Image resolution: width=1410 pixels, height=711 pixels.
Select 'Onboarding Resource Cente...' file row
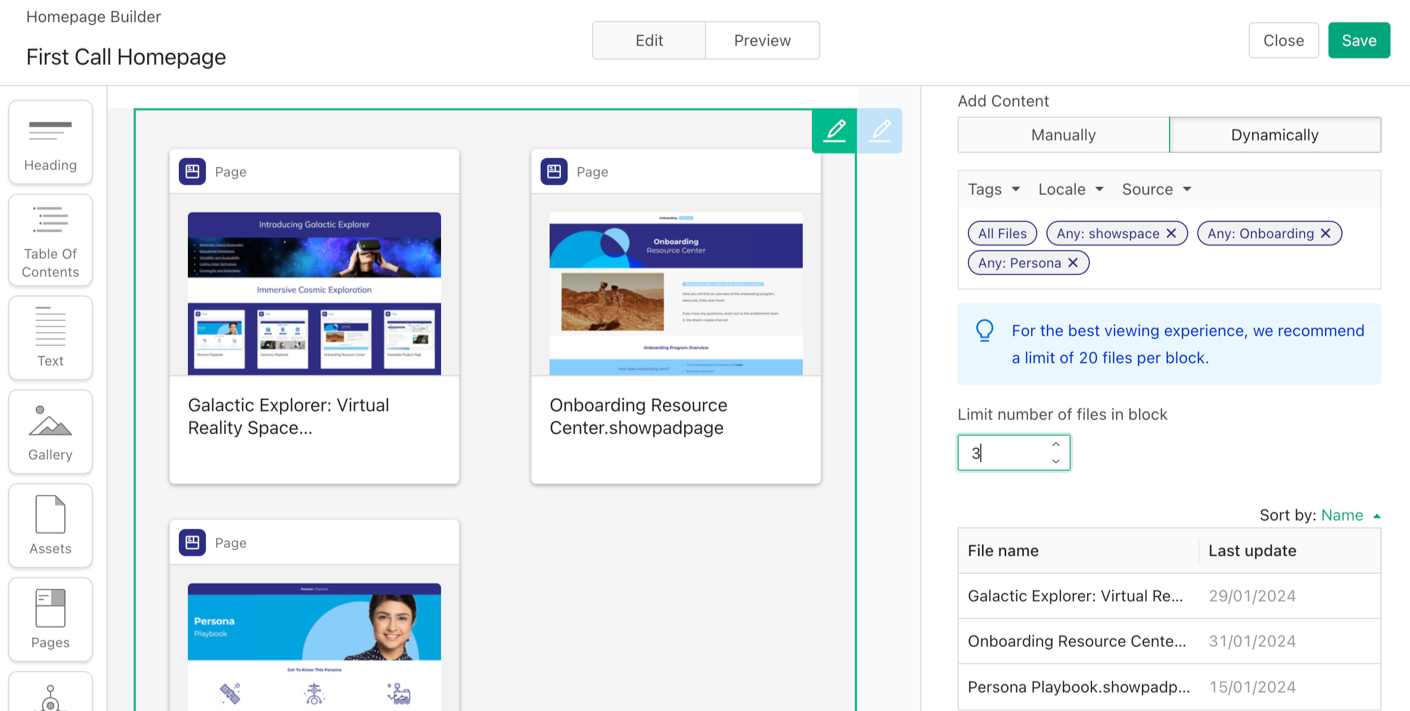point(1169,642)
